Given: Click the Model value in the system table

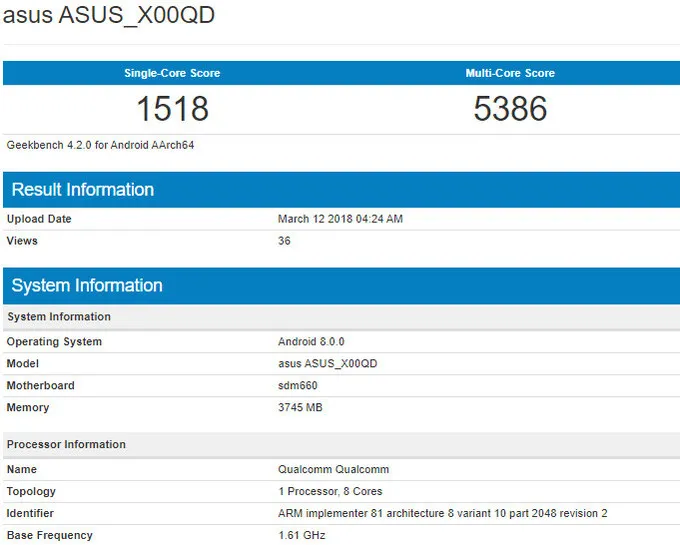Looking at the screenshot, I should 327,364.
